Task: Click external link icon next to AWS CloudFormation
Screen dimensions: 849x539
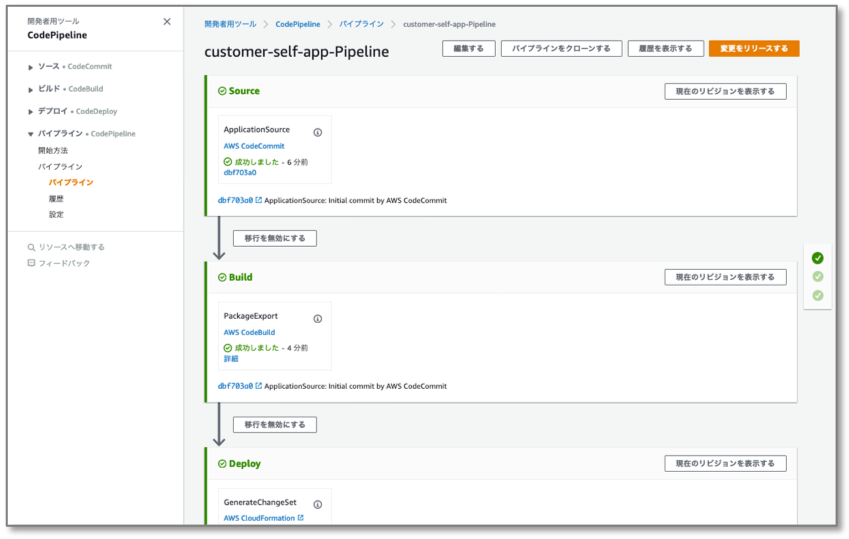Action: (301, 518)
